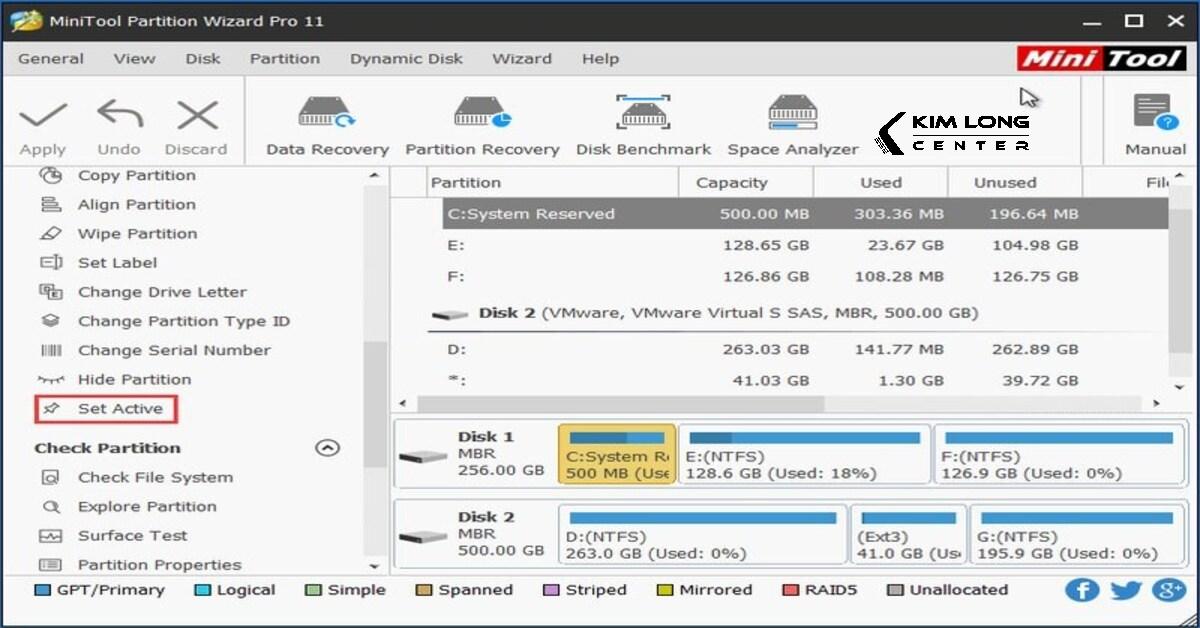Image resolution: width=1200 pixels, height=628 pixels.
Task: Apply pending partition operations
Action: point(42,122)
